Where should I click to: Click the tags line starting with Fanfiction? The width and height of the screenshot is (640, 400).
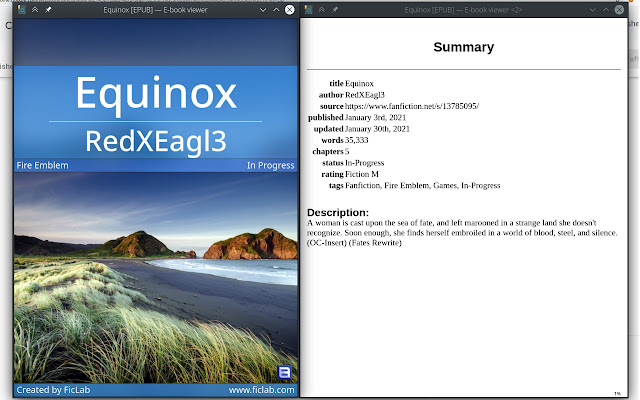[x=422, y=186]
